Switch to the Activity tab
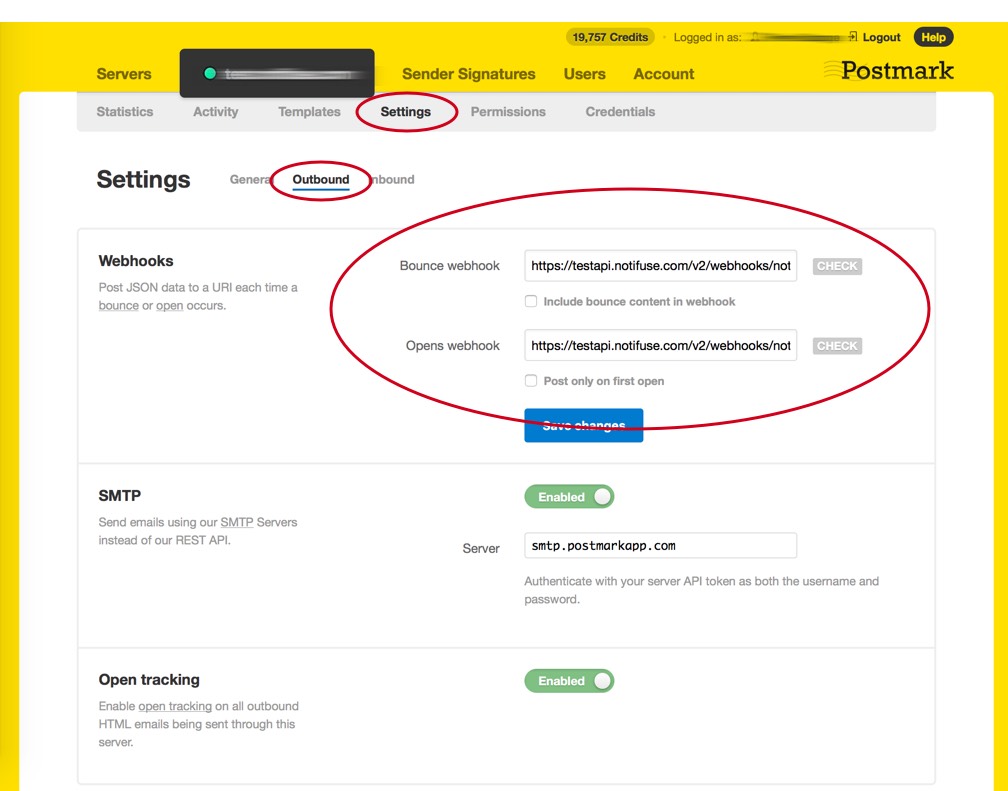The image size is (1008, 791). [x=215, y=111]
